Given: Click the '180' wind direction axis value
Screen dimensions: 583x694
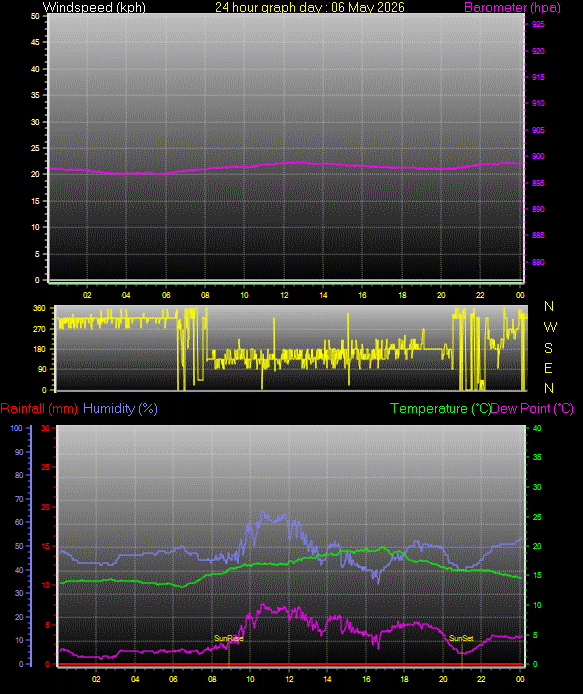Looking at the screenshot, I should [x=39, y=349].
